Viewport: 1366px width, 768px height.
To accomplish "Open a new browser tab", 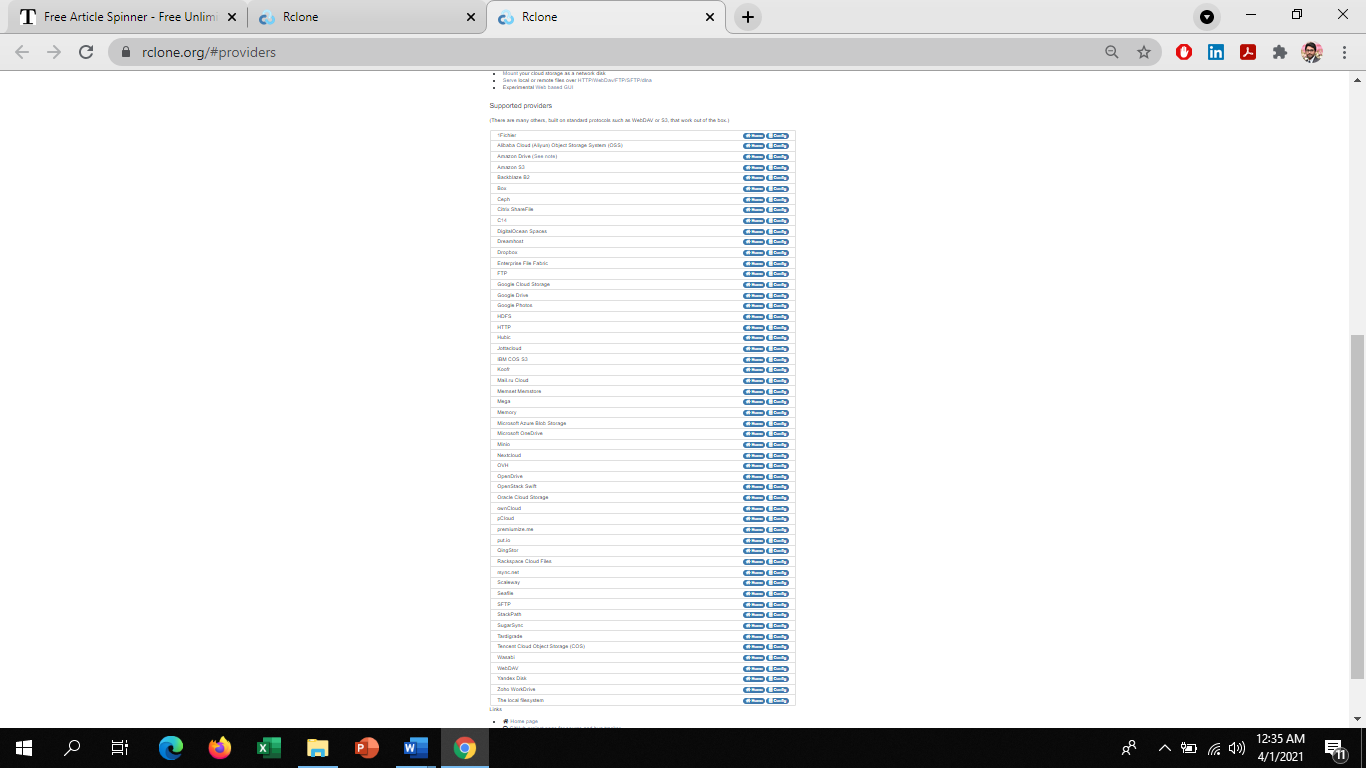I will click(x=748, y=17).
